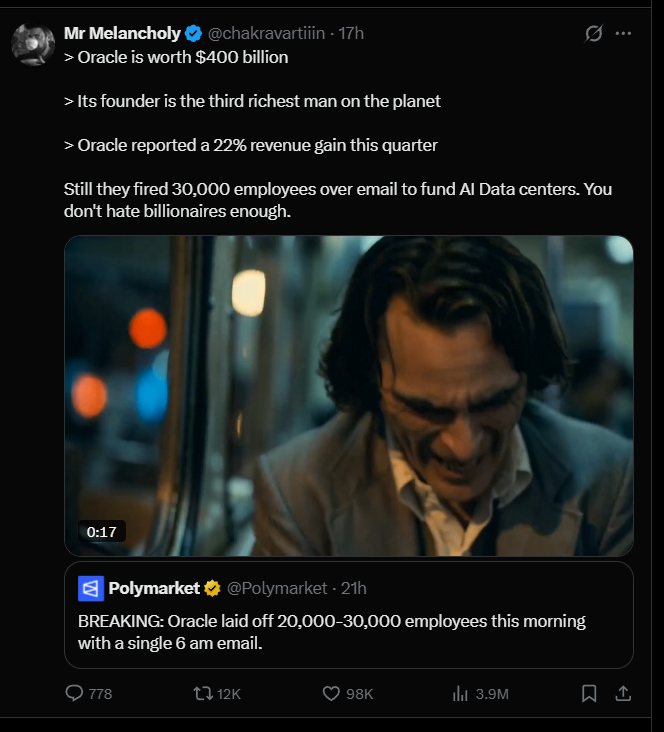Screen dimensions: 664x732
Task: Click the @Polymarket handle in quote
Action: coord(277,588)
